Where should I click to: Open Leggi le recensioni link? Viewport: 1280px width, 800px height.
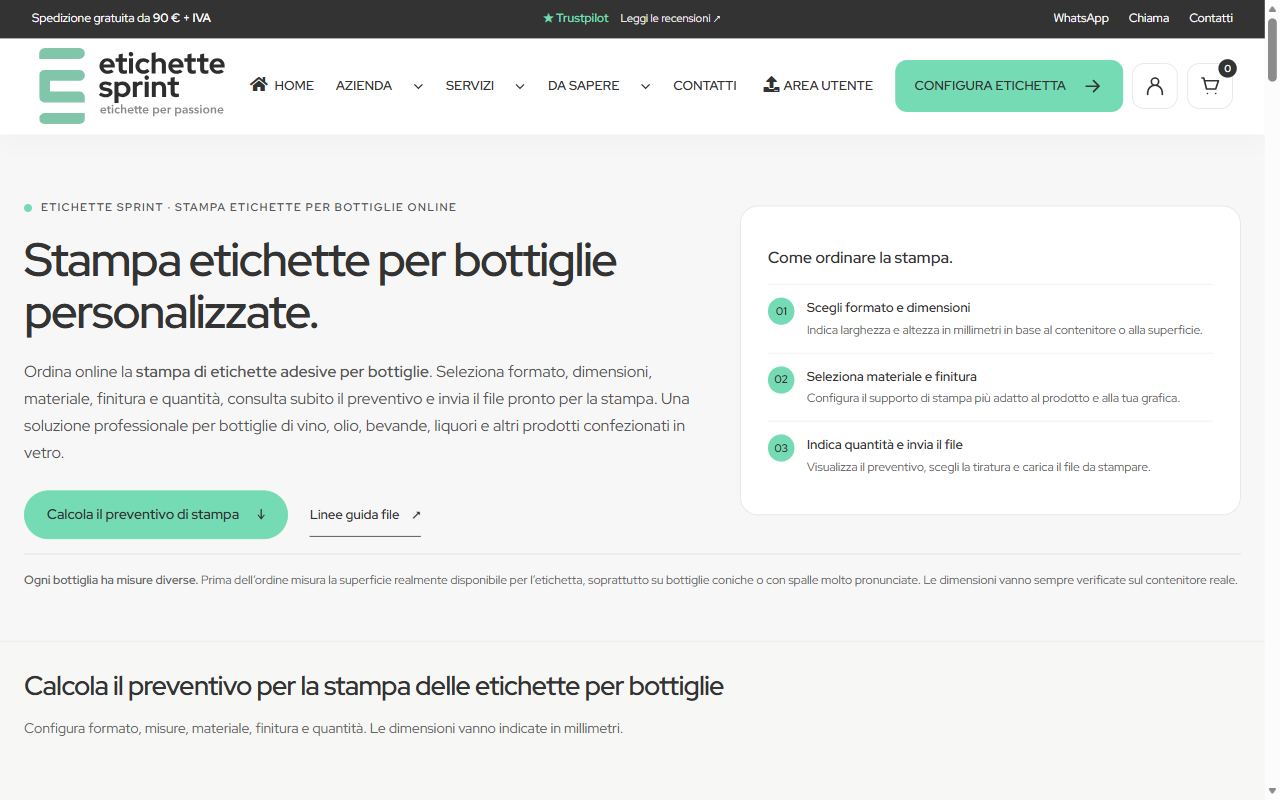point(670,18)
